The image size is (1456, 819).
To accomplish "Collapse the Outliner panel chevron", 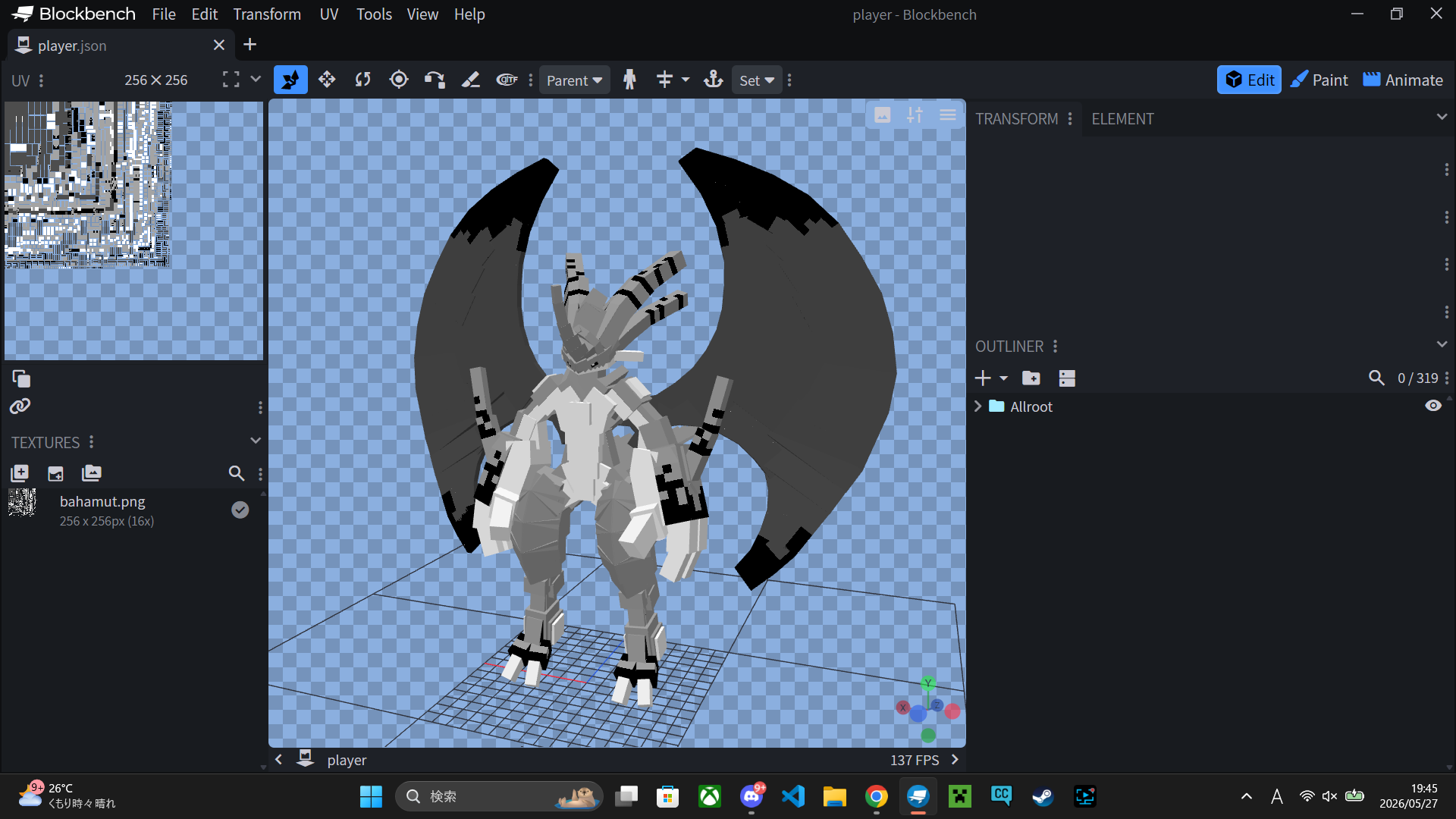I will pyautogui.click(x=1442, y=344).
